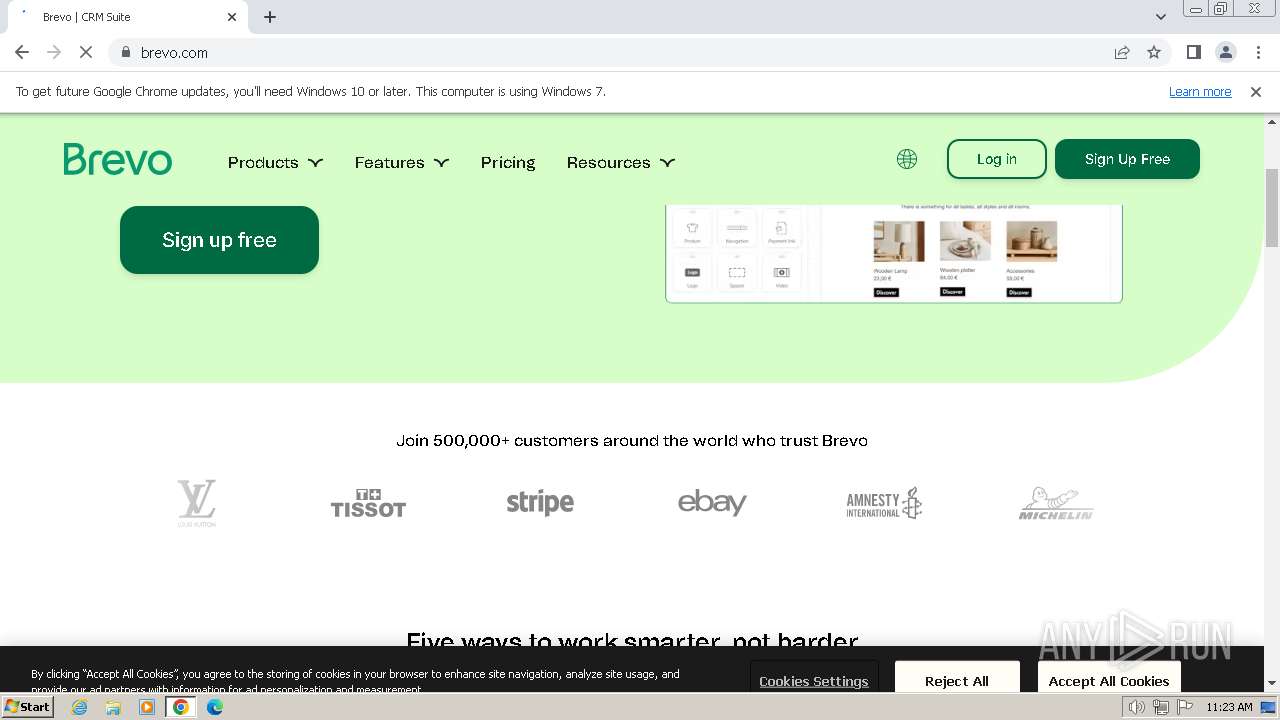The width and height of the screenshot is (1280, 720).
Task: Open the Chrome profile avatar
Action: click(1225, 52)
